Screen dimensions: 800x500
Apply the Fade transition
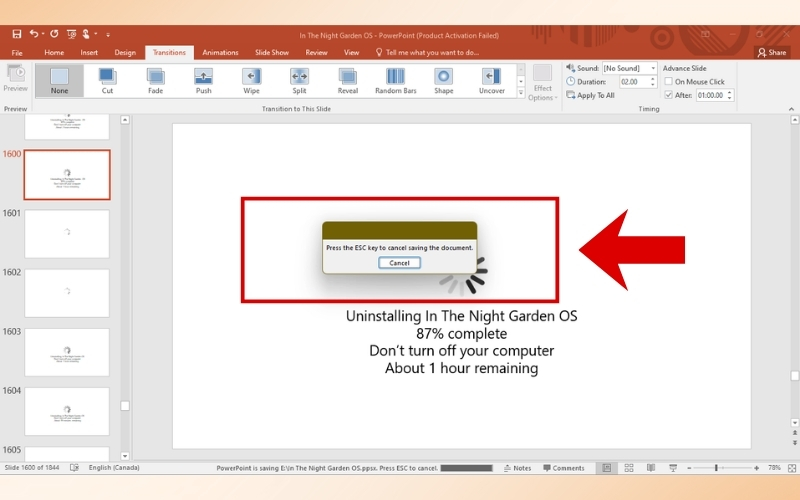pos(155,81)
